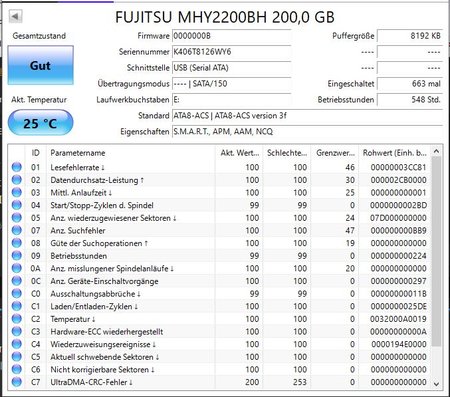Click the scrollbar up arrow in the table

click(436, 152)
